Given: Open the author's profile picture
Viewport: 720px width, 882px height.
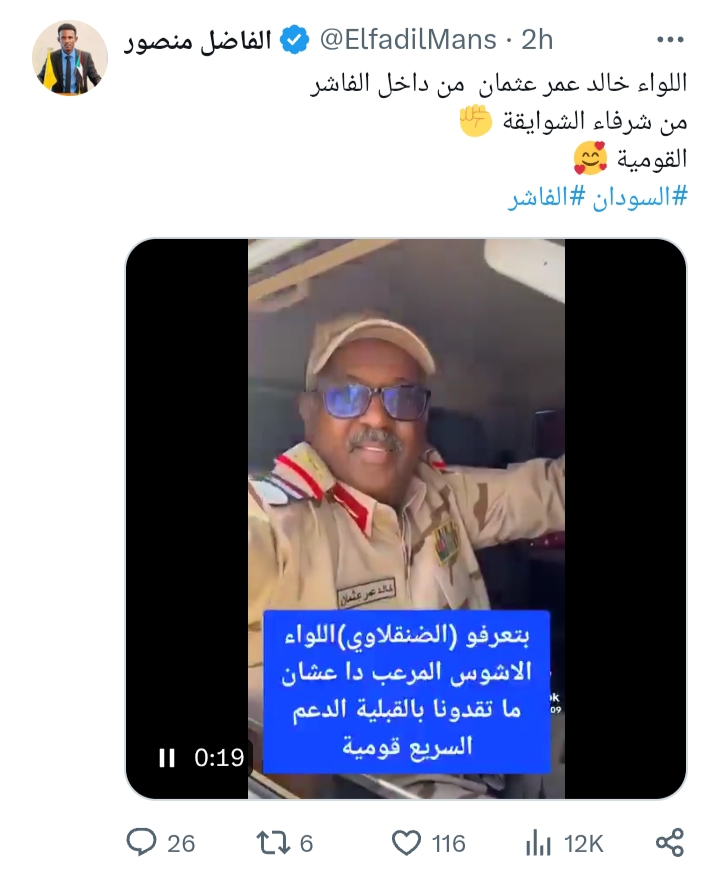Looking at the screenshot, I should click(70, 58).
